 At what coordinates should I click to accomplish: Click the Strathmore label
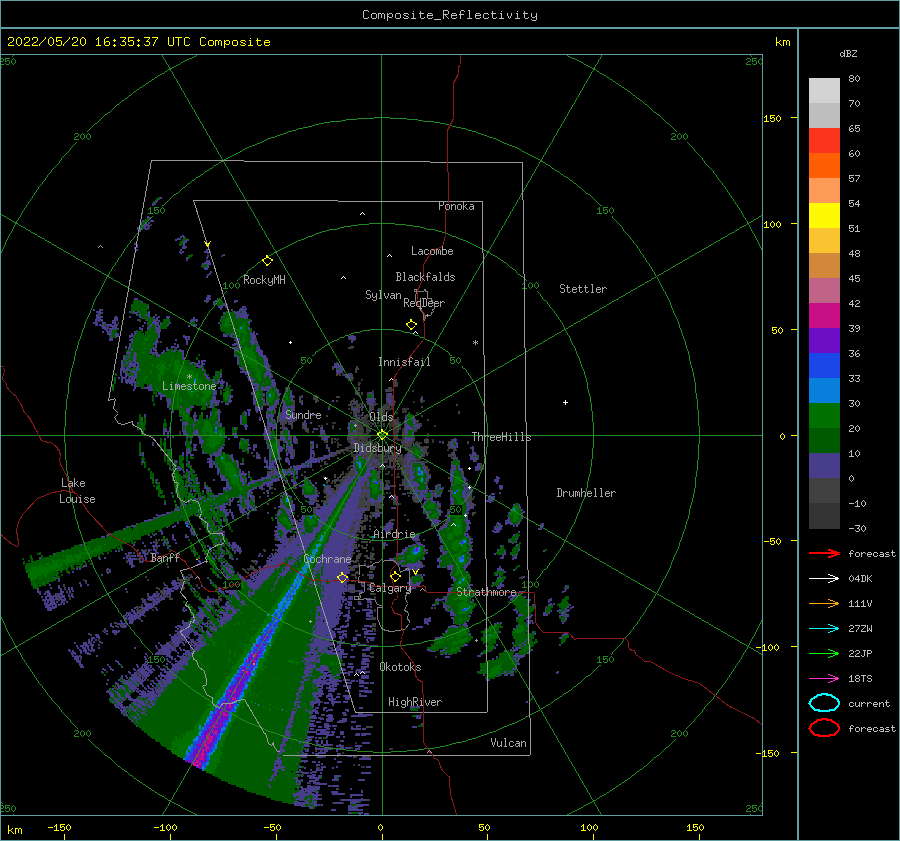coord(486,591)
